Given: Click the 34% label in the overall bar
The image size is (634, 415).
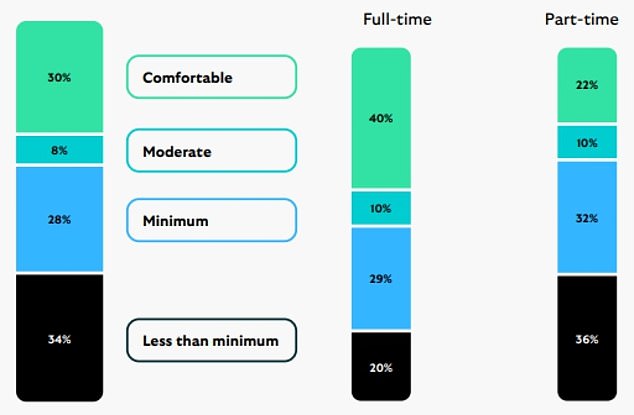Looking at the screenshot, I should point(59,340).
